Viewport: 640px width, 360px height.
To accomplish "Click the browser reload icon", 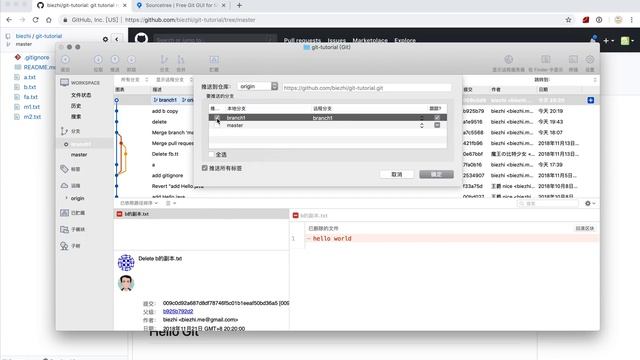I will [x=36, y=20].
